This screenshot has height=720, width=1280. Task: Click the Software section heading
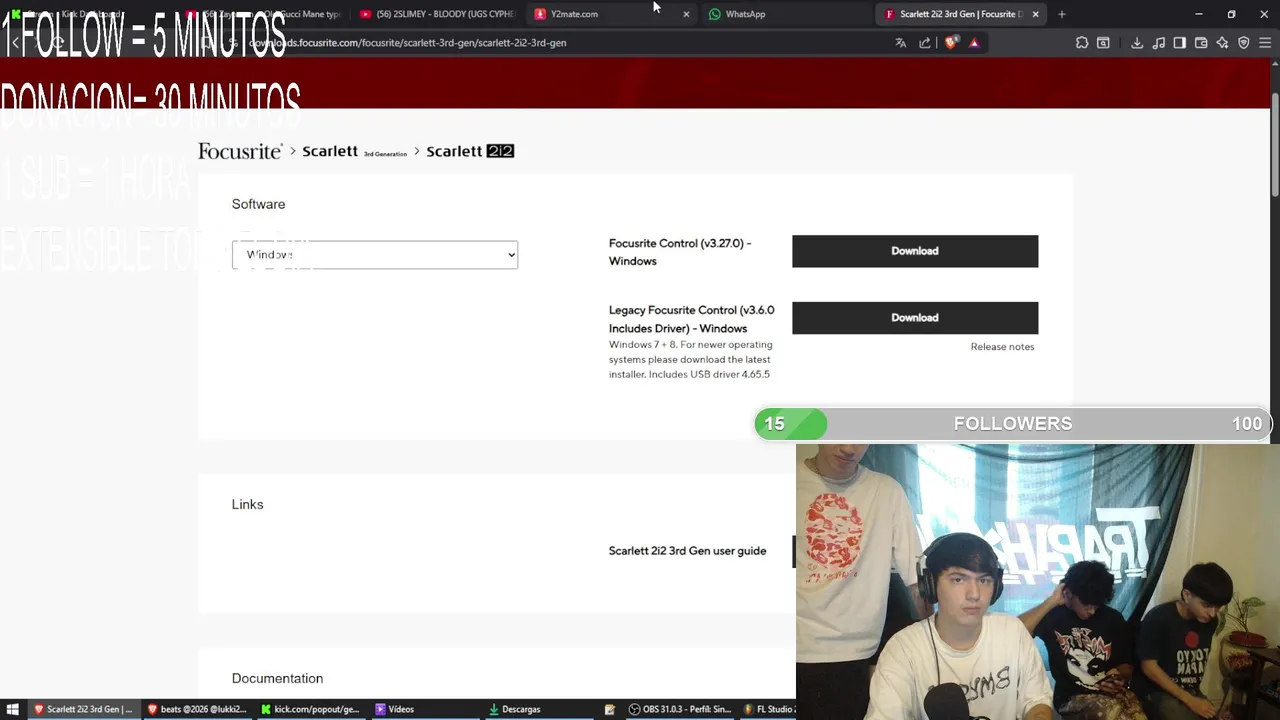tap(258, 204)
